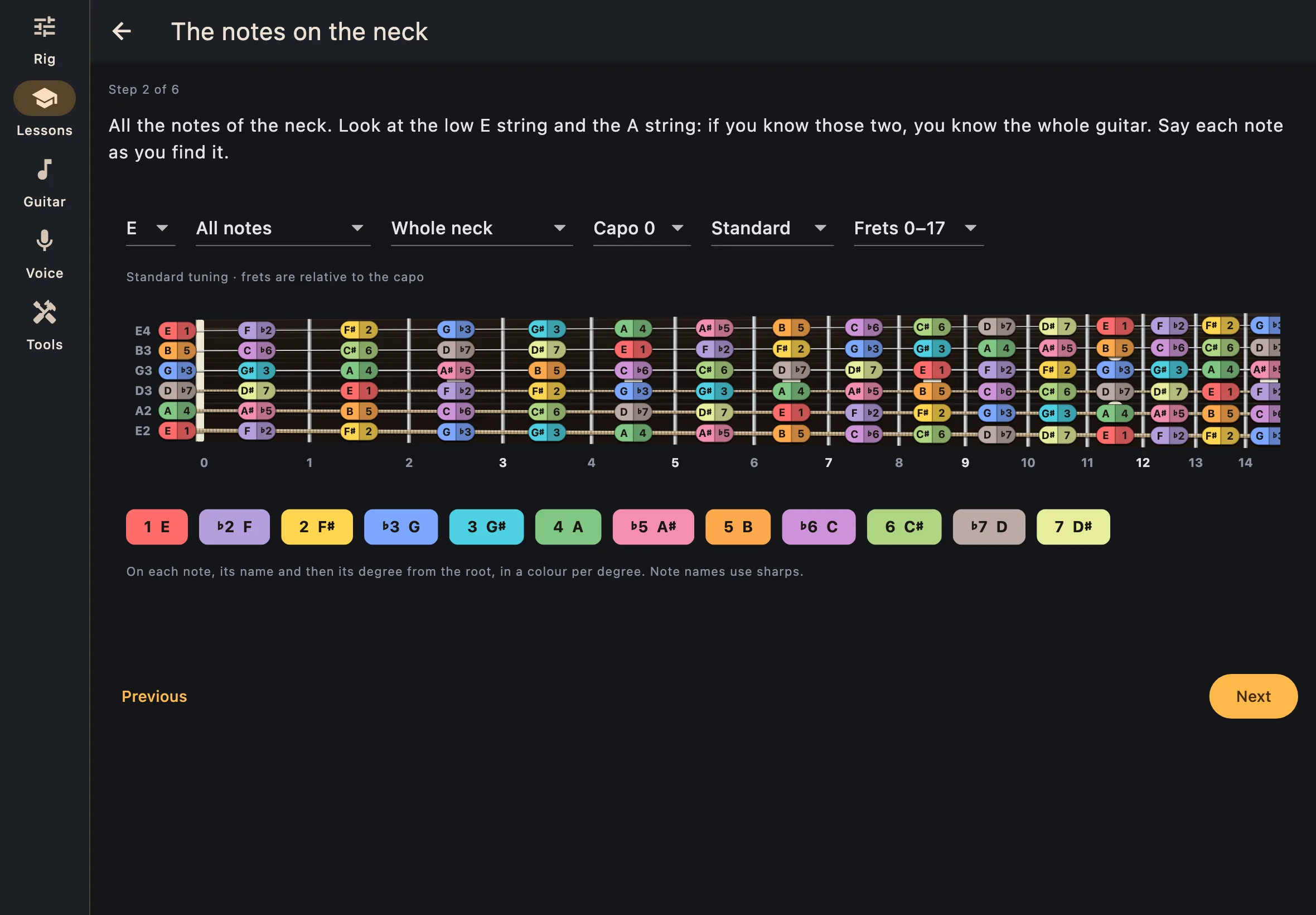Click the A2 string label
This screenshot has width=1316, height=915.
pos(143,411)
